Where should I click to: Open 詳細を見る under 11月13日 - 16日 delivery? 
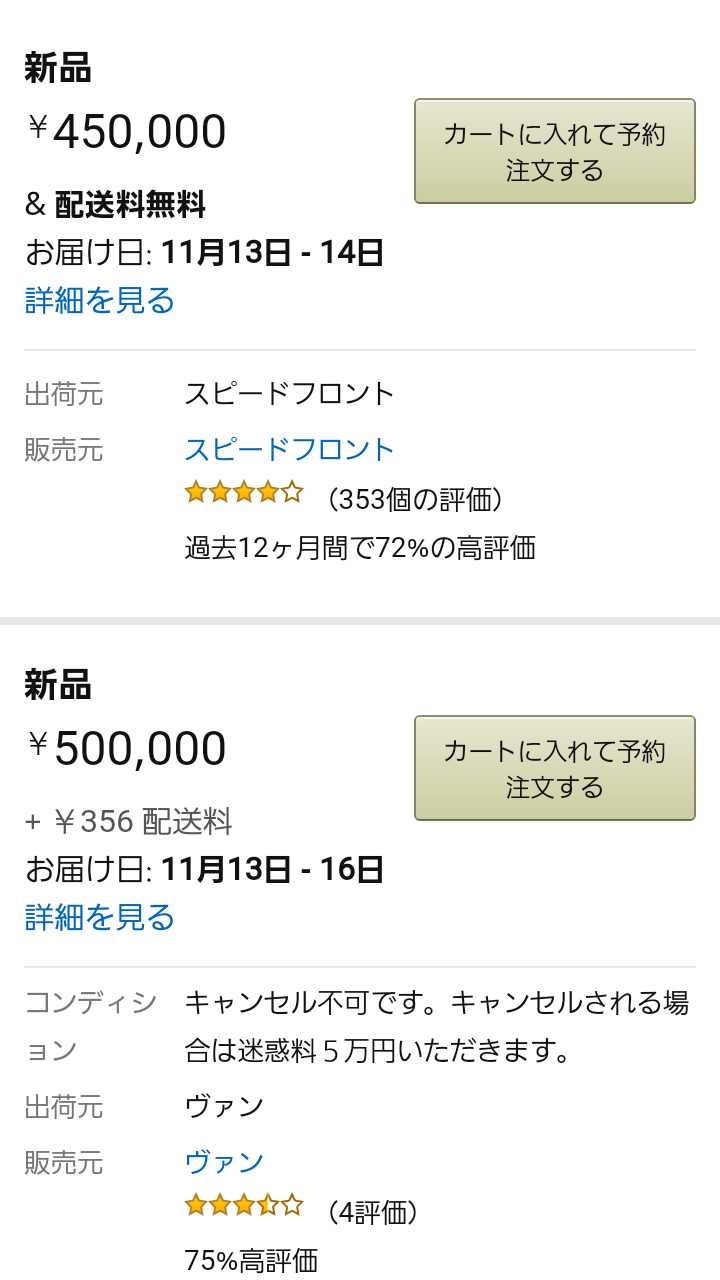click(100, 917)
